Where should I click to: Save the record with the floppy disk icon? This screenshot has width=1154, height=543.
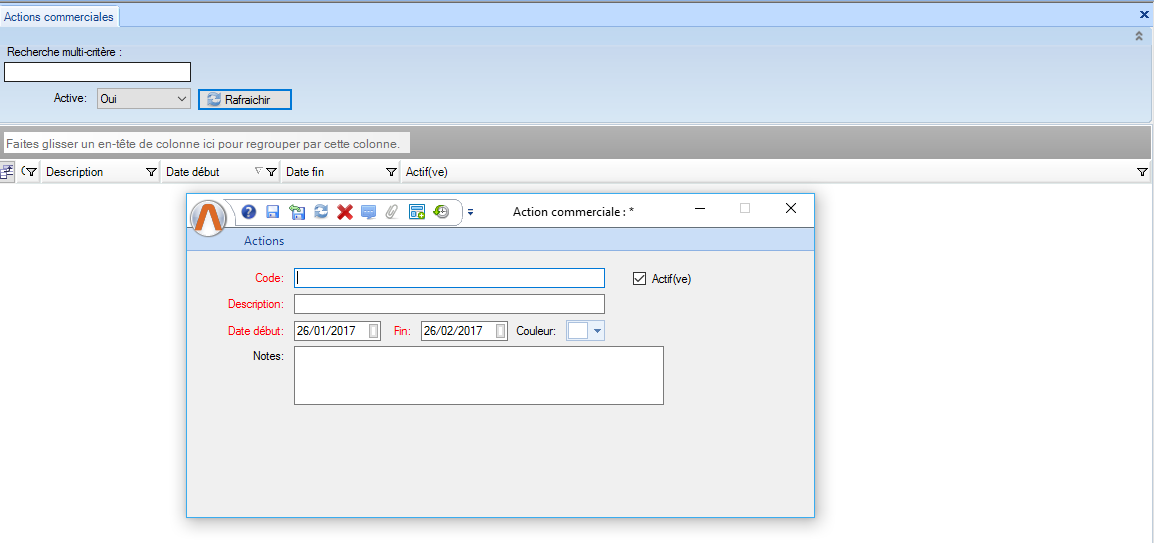pos(273,212)
